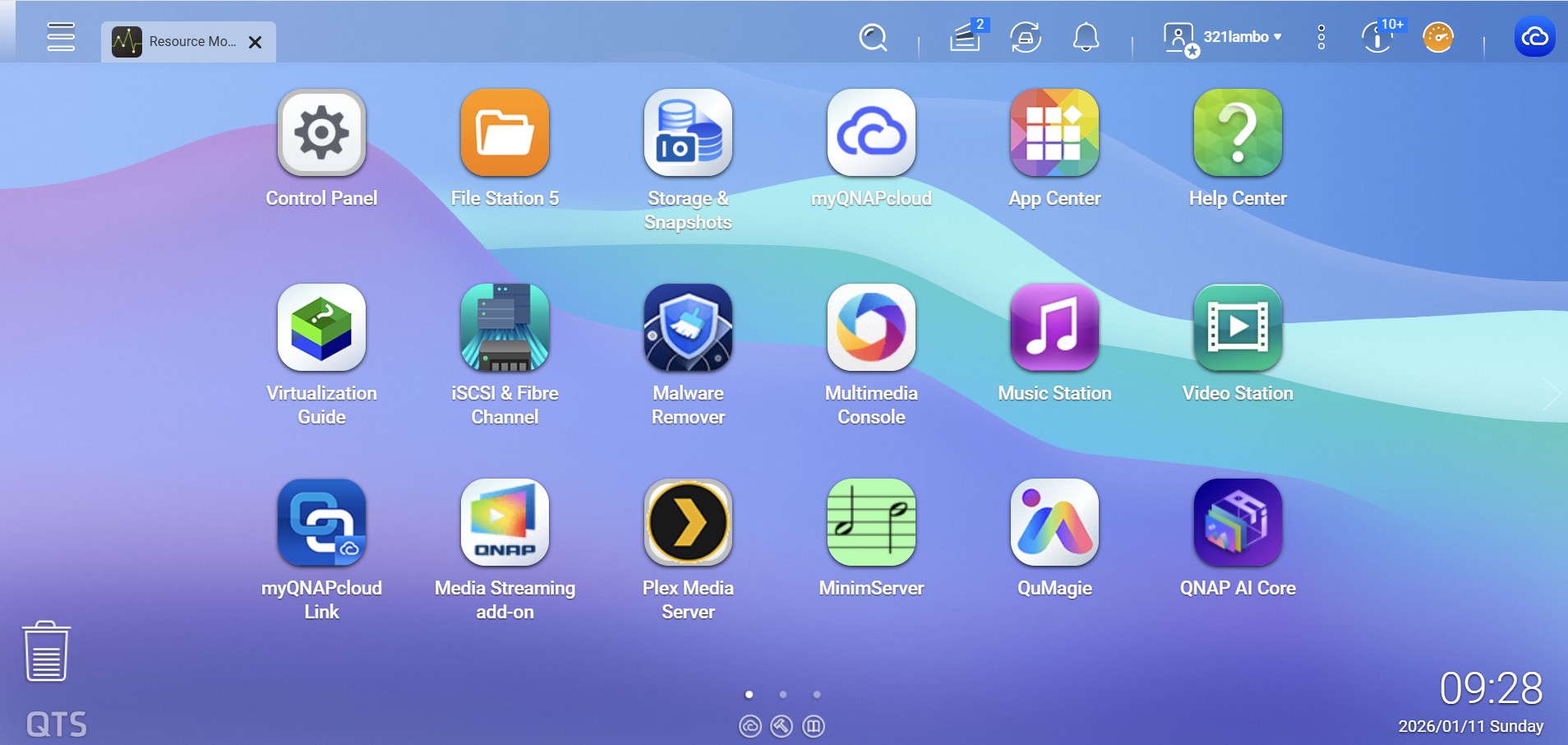Open Malware Remover
The width and height of the screenshot is (1568, 745).
(688, 328)
